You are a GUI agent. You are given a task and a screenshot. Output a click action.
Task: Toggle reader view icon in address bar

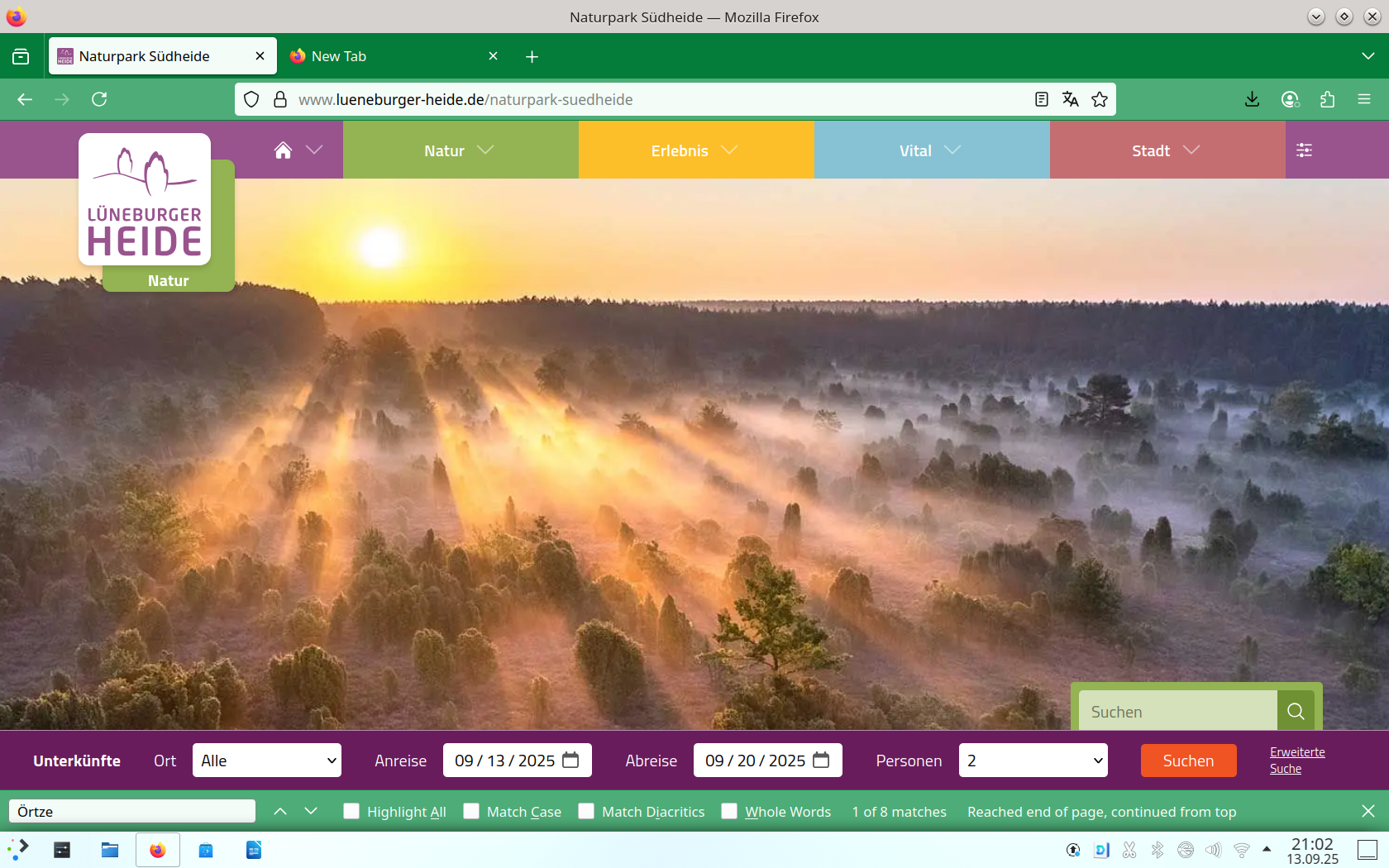tap(1041, 99)
